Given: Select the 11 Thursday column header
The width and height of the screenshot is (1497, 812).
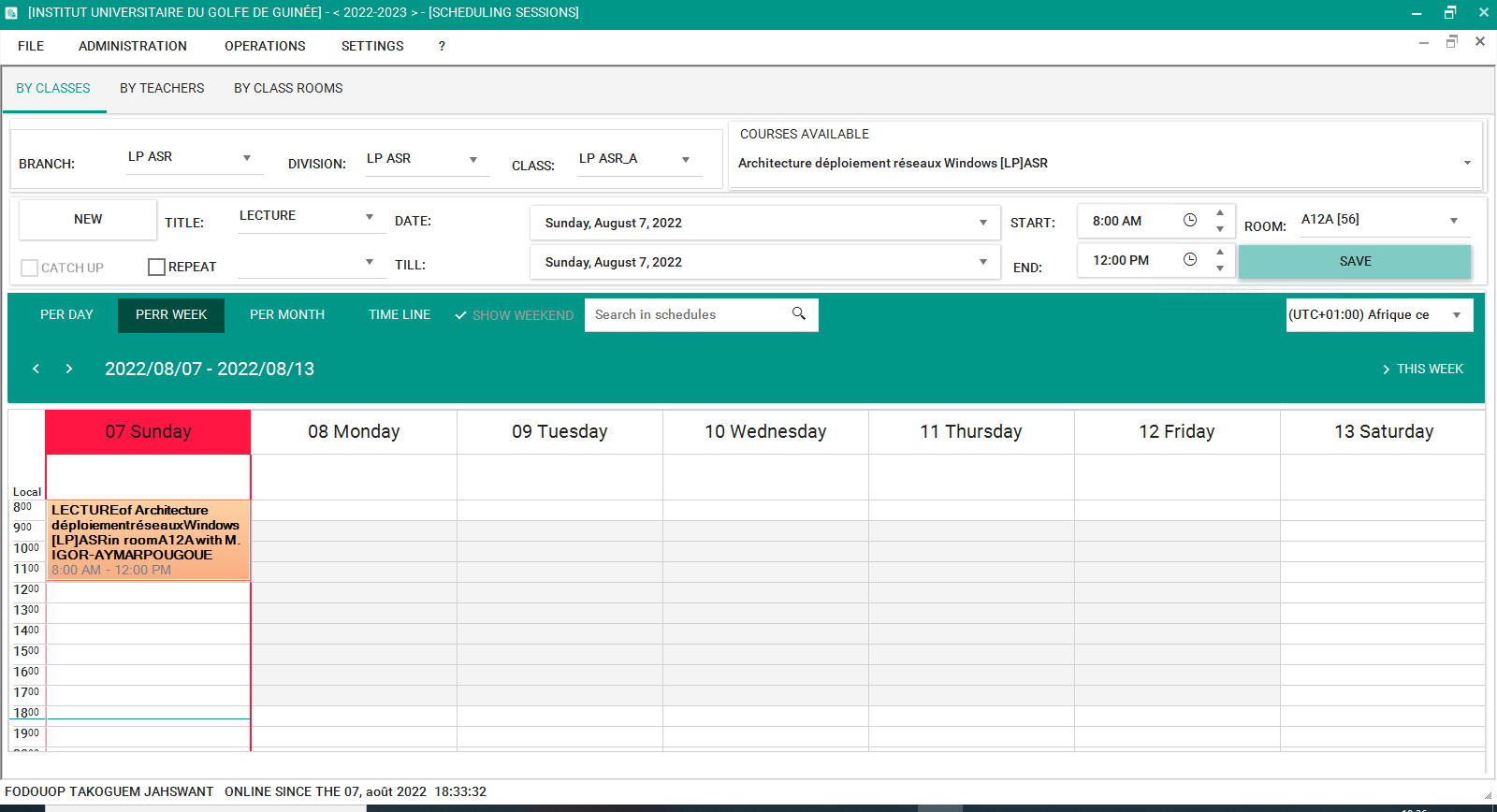Looking at the screenshot, I should [x=971, y=431].
